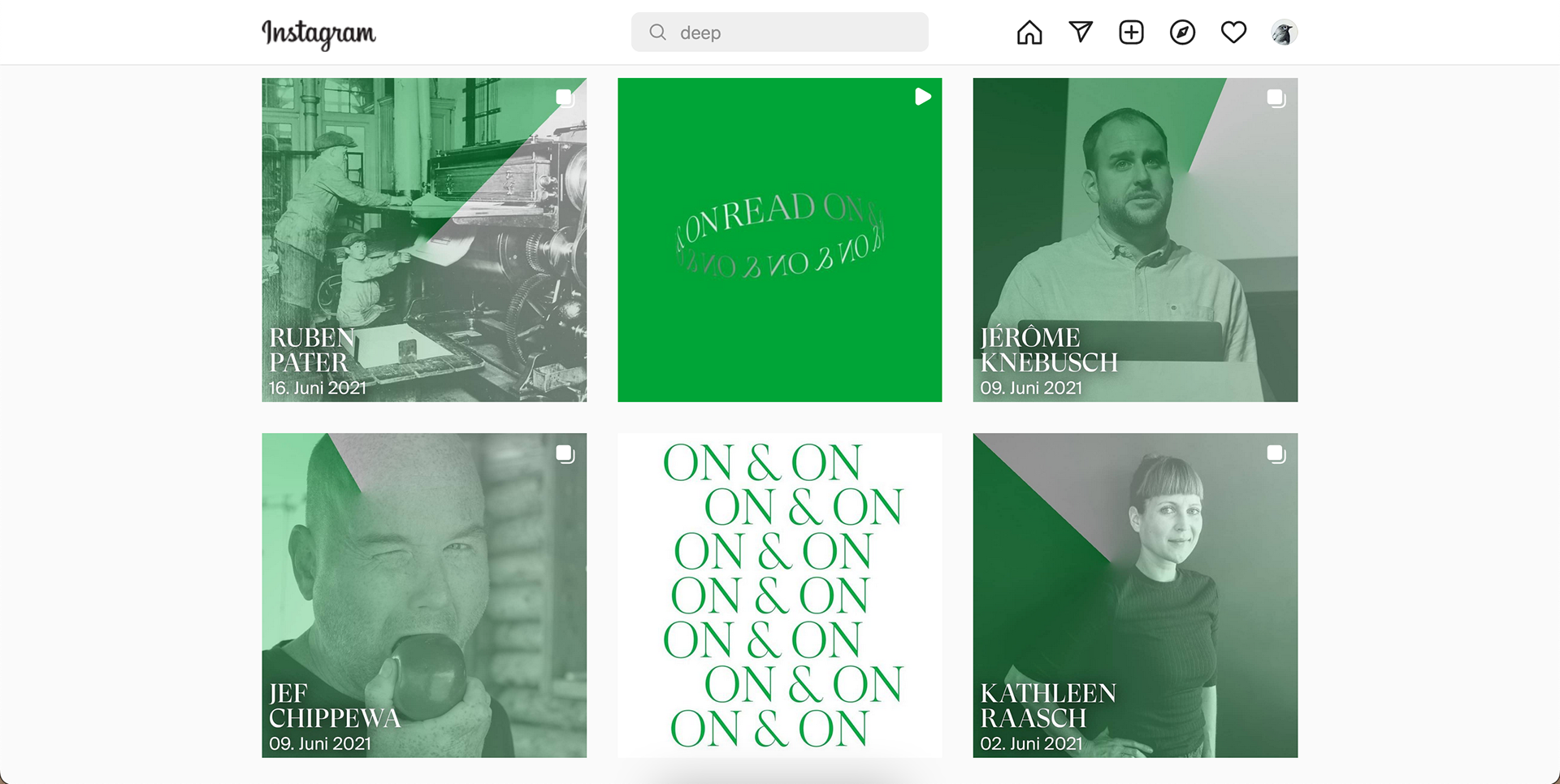The image size is (1560, 784).
Task: Click carousel badge on Jef Chippewa post
Action: pos(565,454)
